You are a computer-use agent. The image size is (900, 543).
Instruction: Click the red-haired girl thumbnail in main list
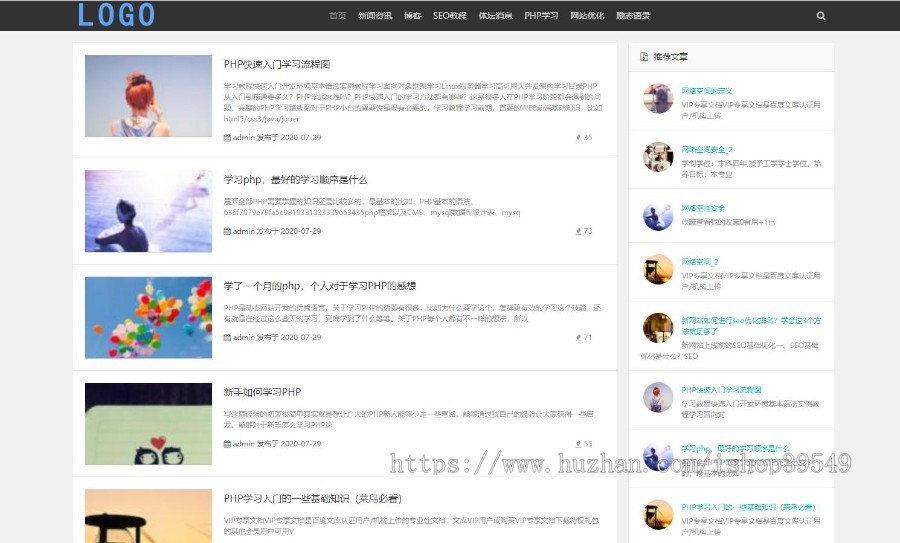148,96
